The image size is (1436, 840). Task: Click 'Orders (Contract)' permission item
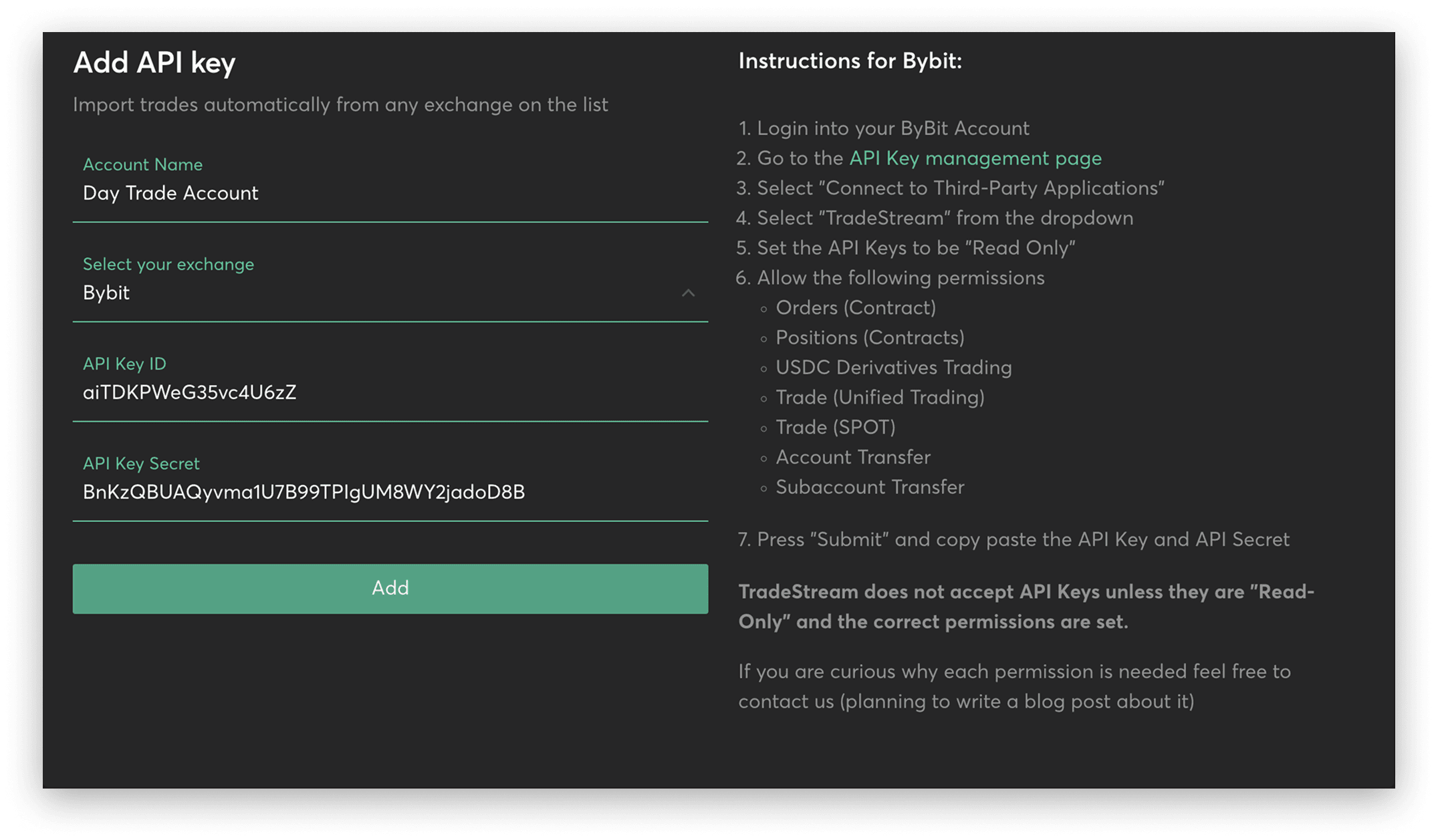coord(856,308)
